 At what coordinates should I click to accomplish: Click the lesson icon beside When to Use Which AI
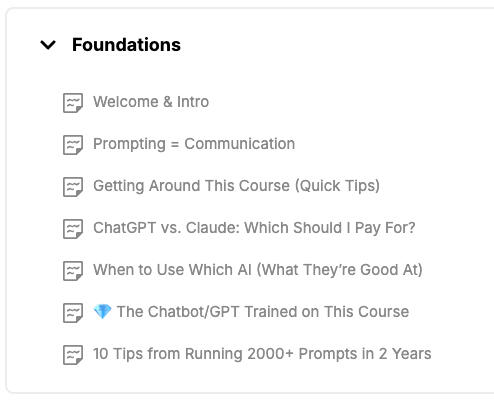click(73, 271)
